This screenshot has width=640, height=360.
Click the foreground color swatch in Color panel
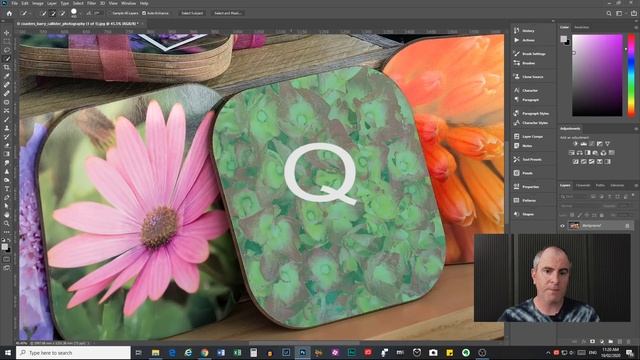(x=563, y=39)
